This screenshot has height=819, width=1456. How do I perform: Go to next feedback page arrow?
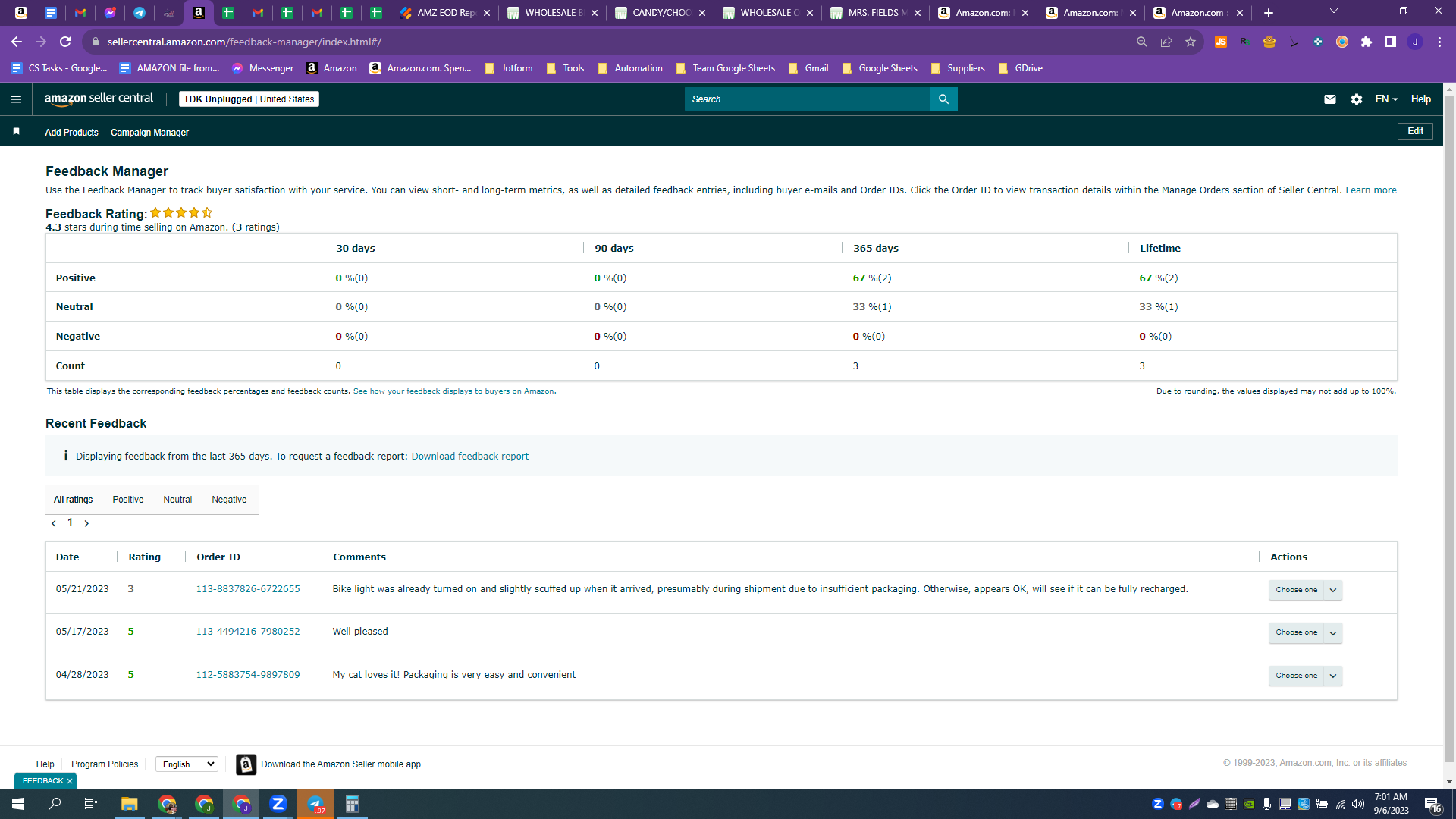[x=86, y=523]
